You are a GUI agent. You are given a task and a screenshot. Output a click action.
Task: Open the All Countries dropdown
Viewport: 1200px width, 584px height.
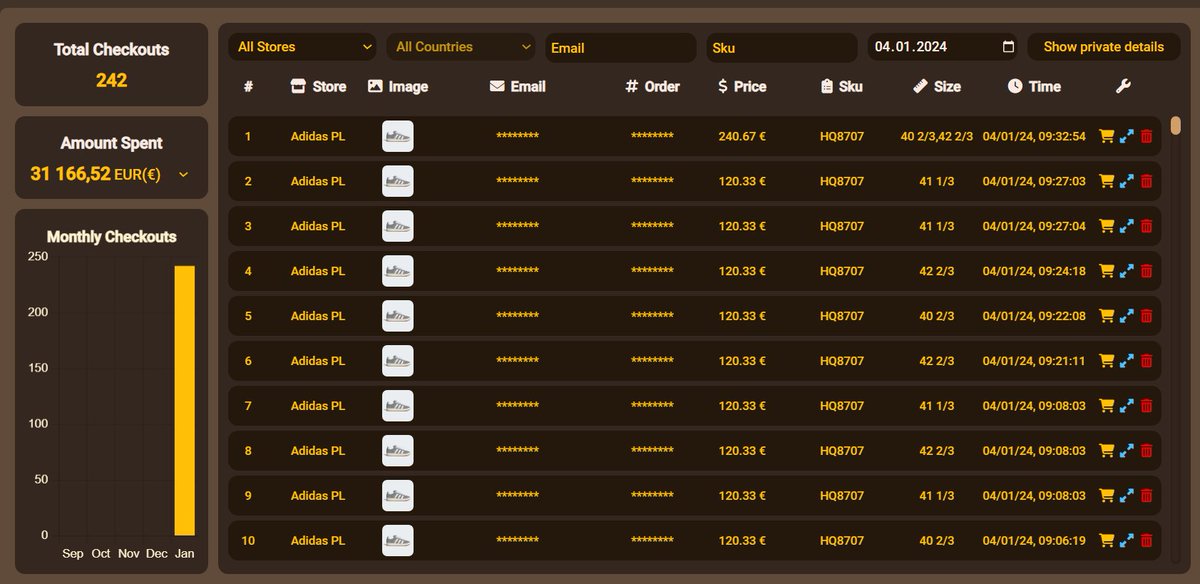point(460,46)
